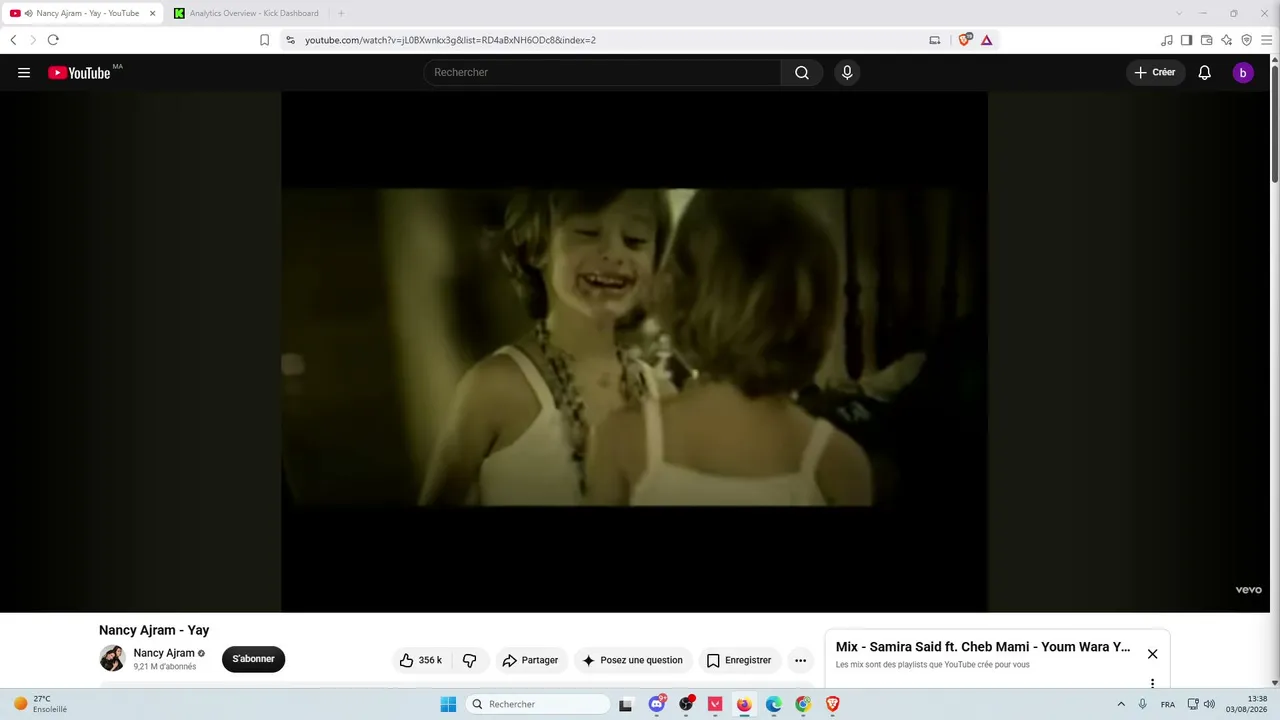This screenshot has height=720, width=1280.
Task: Expand the tab search dropdown arrow
Action: pos(1179,13)
